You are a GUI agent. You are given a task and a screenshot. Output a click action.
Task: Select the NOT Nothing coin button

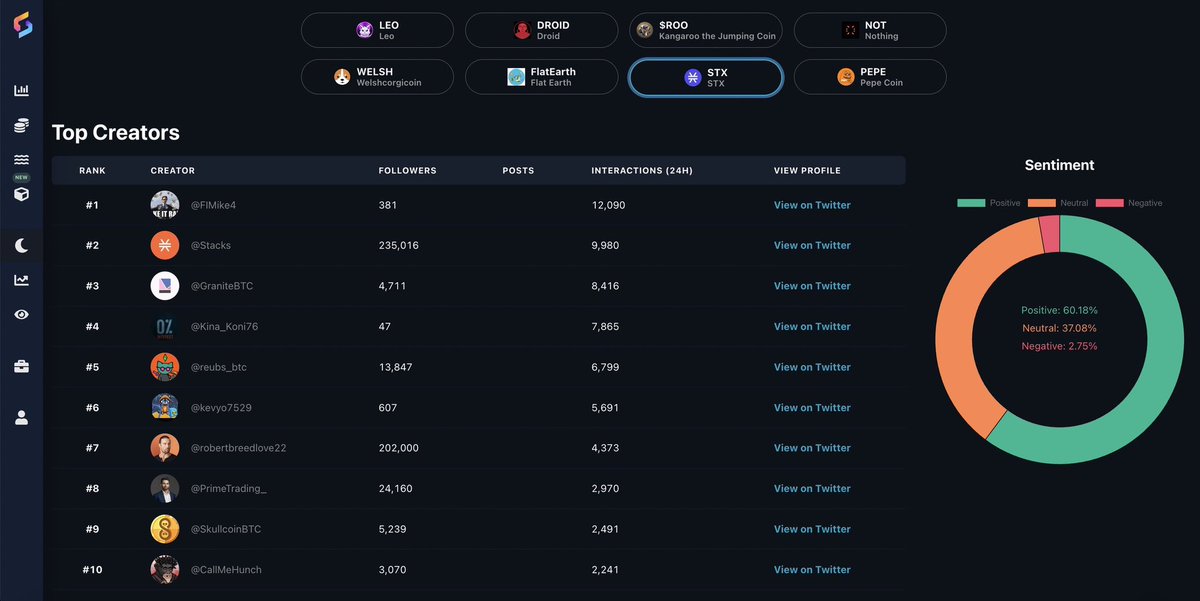[x=870, y=30]
